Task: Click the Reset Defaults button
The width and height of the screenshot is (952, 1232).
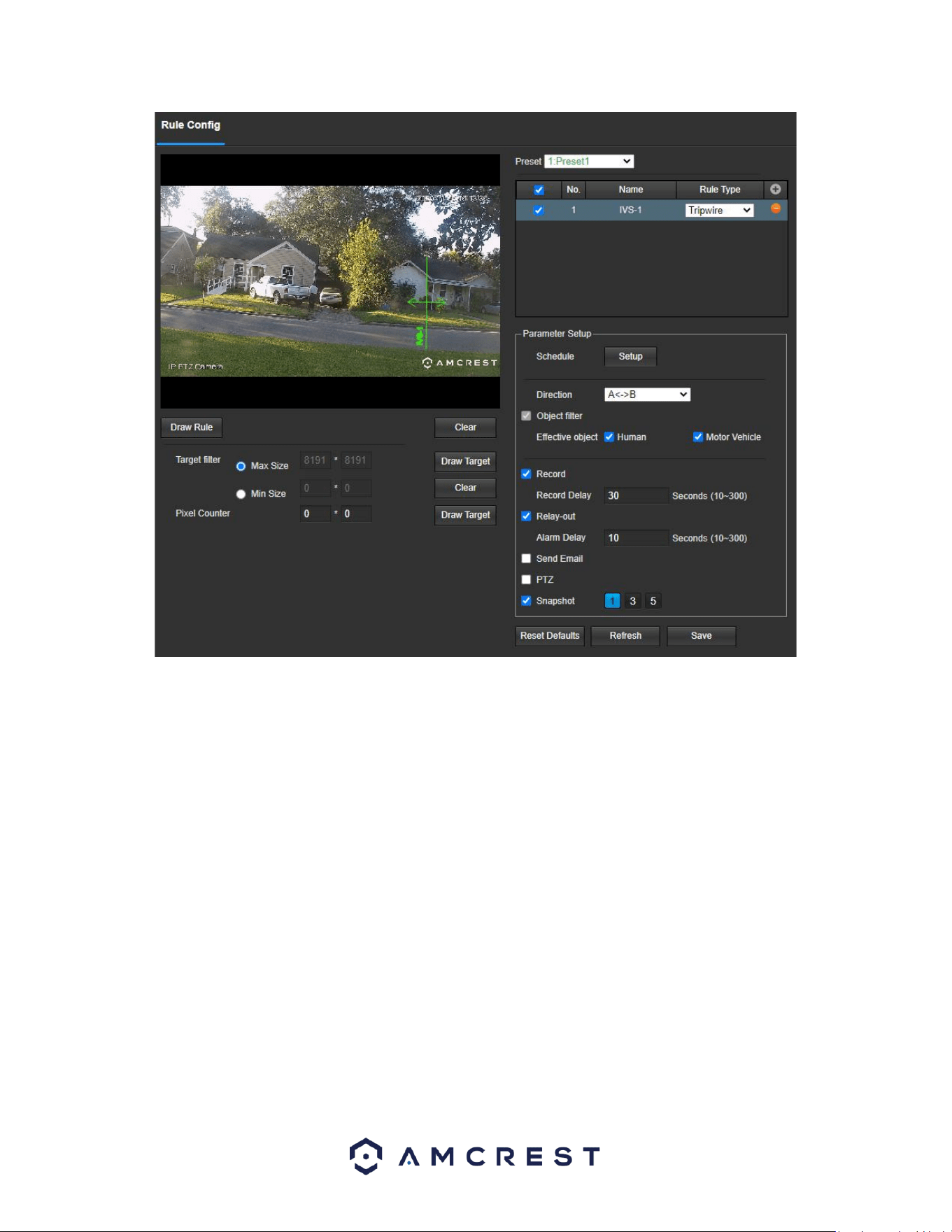Action: coord(550,636)
